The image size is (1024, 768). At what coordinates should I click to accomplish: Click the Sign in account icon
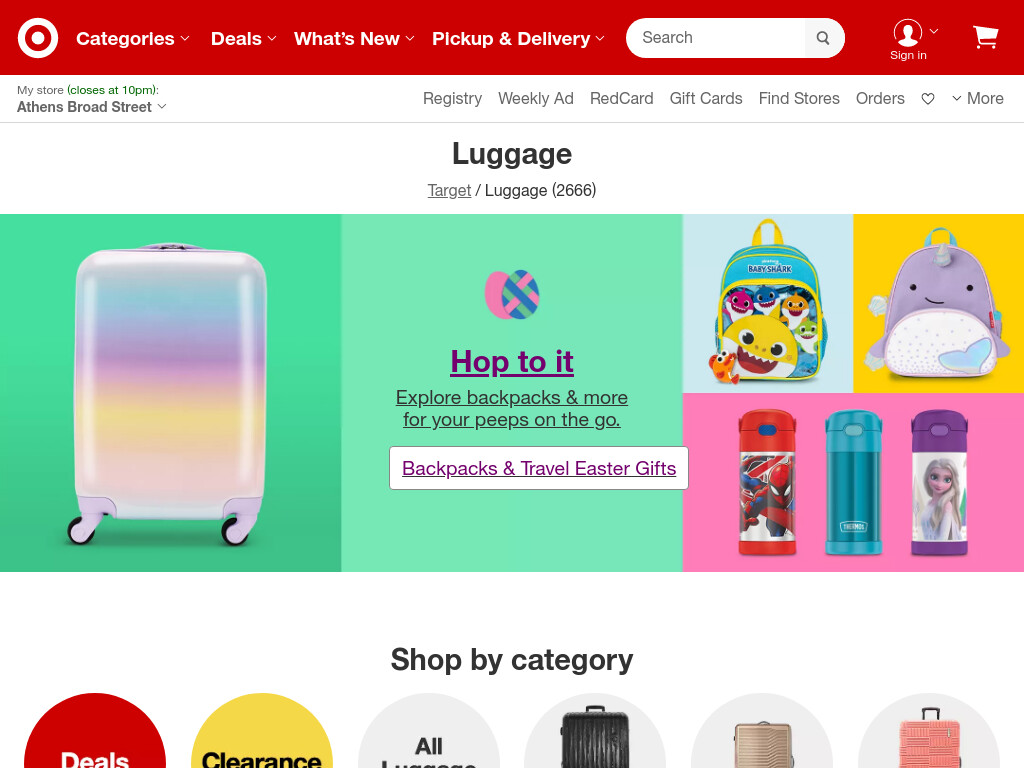point(908,40)
